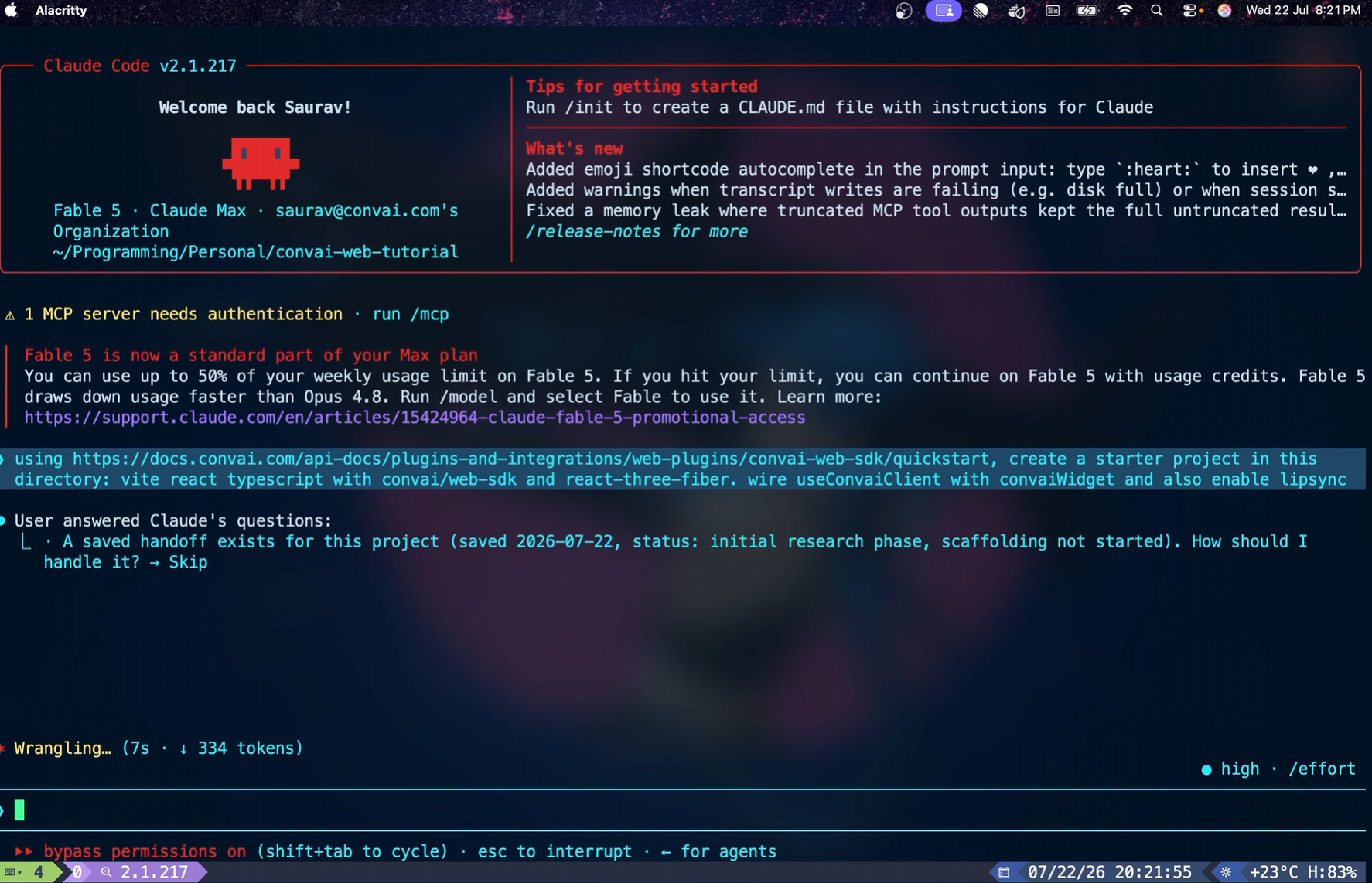This screenshot has width=1372, height=883.
Task: Click the date and time in menu bar
Action: point(1303,10)
